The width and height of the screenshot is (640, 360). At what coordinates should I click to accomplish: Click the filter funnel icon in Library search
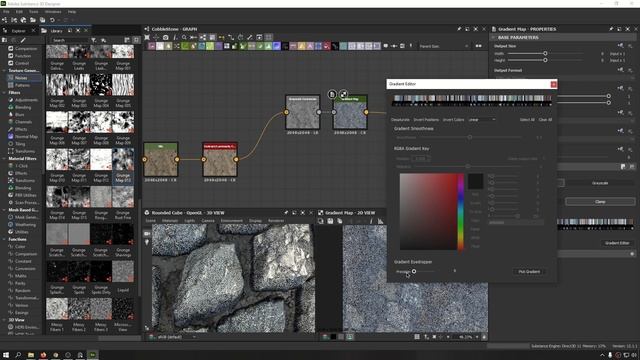pos(93,40)
